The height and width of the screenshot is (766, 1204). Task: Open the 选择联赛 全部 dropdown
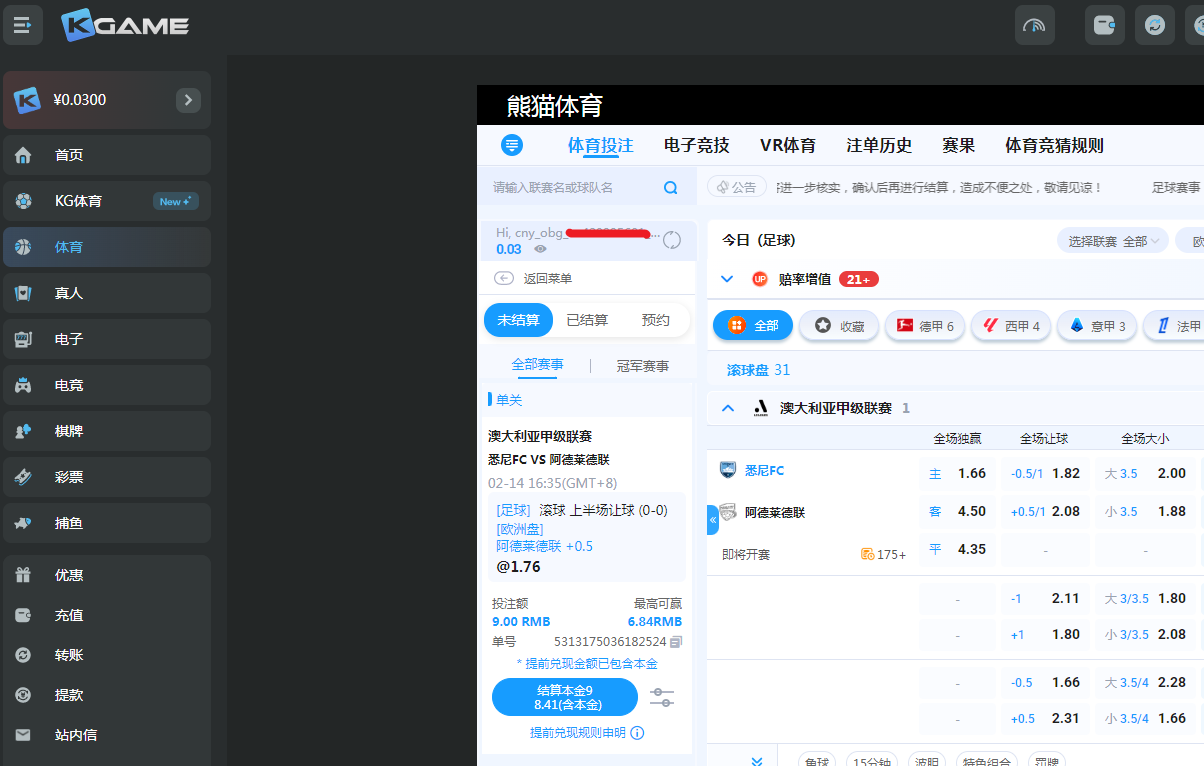1112,241
